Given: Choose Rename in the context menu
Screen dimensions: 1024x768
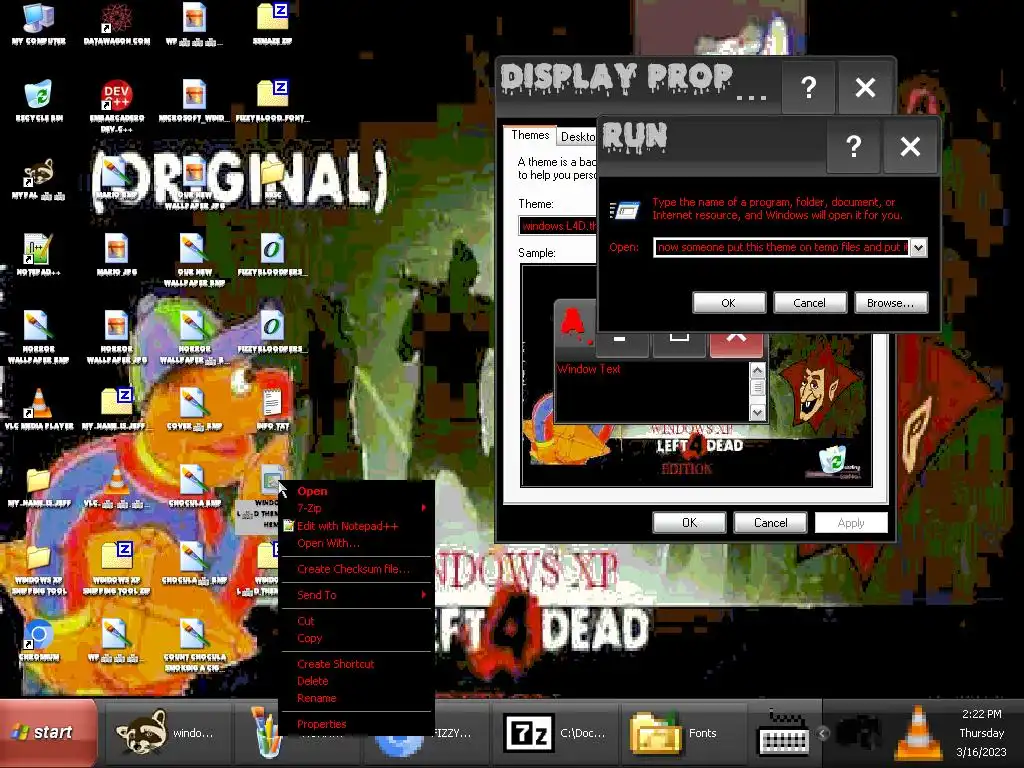Looking at the screenshot, I should [x=357, y=698].
